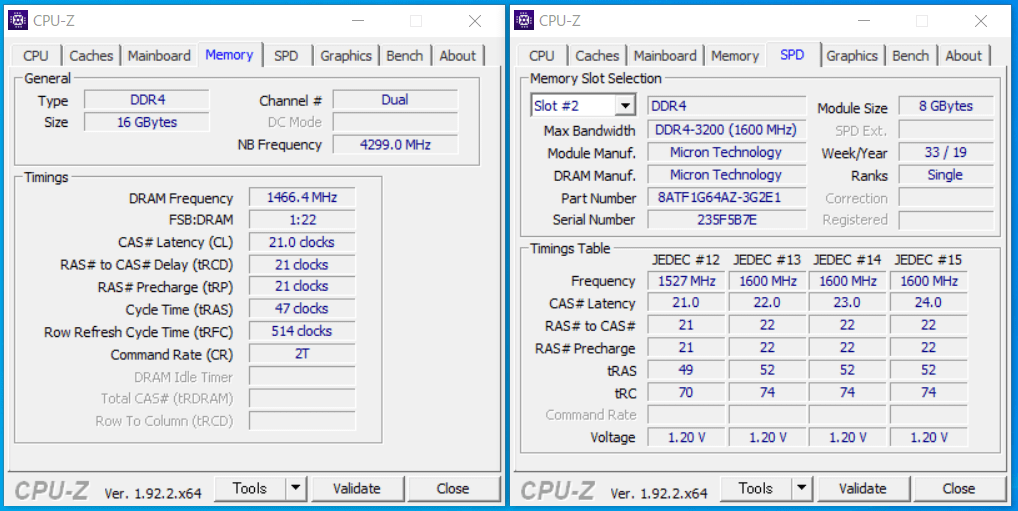Switch to Caches tab in the right window

point(597,56)
